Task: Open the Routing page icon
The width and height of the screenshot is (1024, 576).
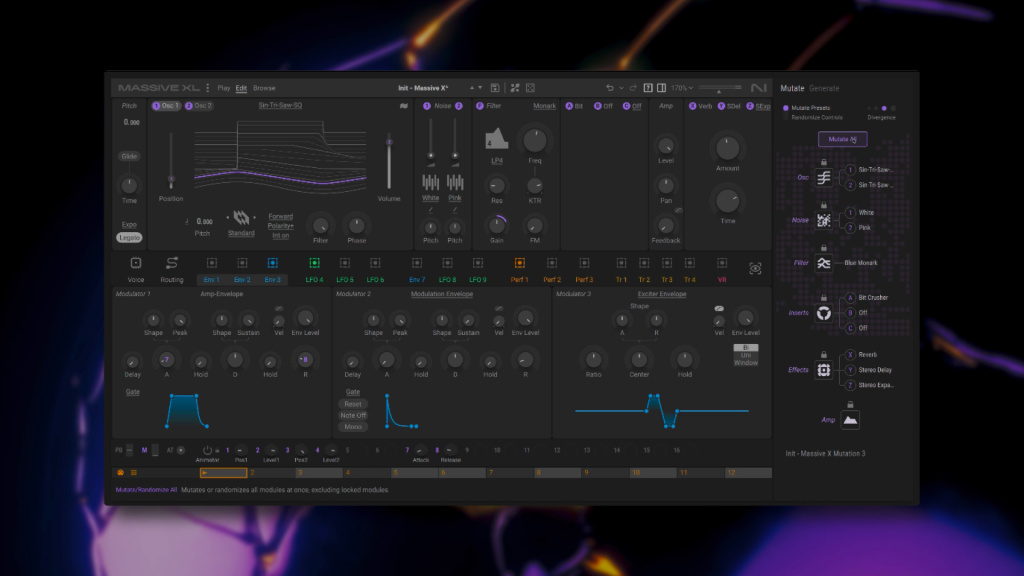Action: pyautogui.click(x=172, y=263)
